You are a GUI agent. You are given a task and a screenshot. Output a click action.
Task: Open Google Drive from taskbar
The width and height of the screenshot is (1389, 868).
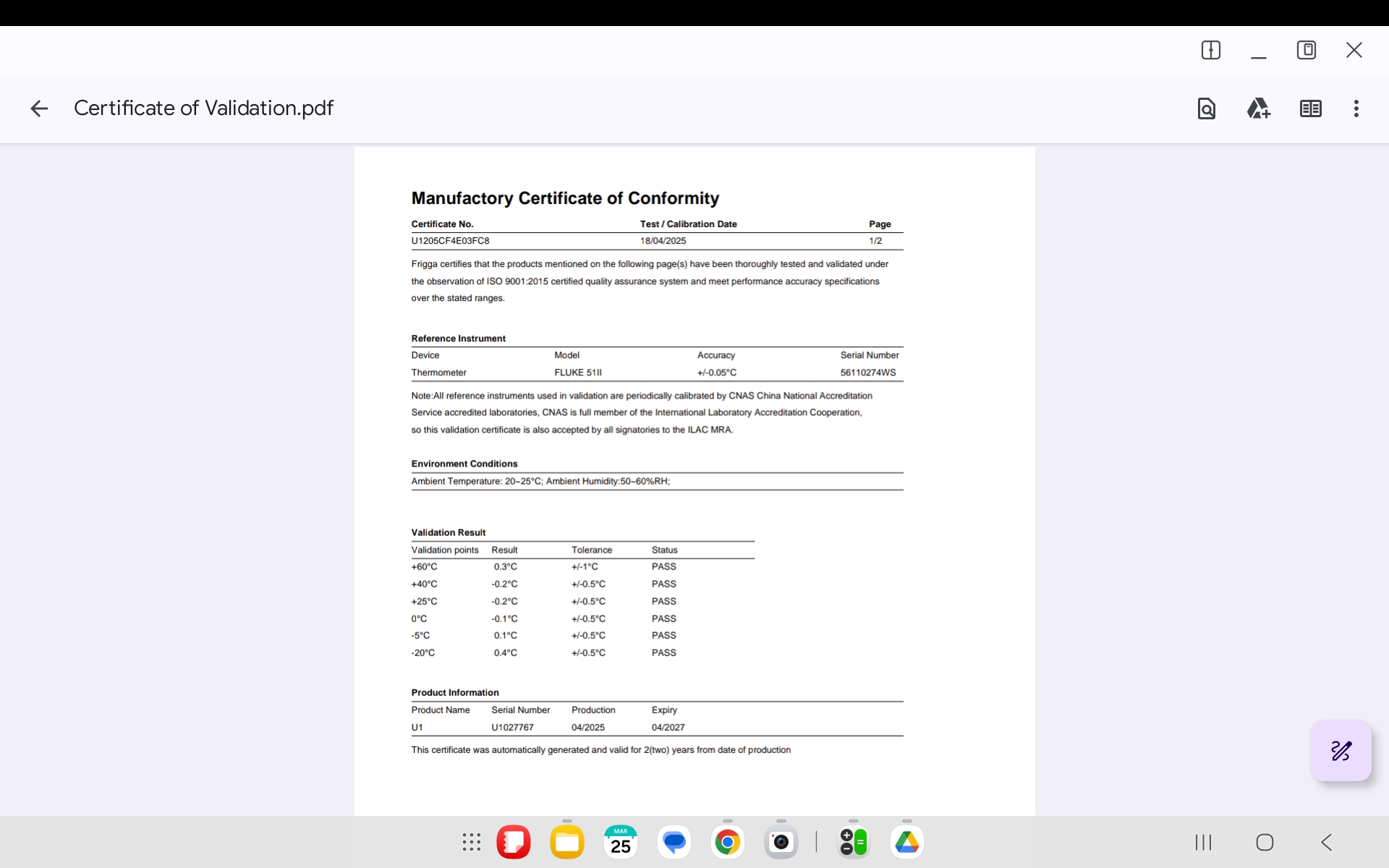pyautogui.click(x=907, y=842)
